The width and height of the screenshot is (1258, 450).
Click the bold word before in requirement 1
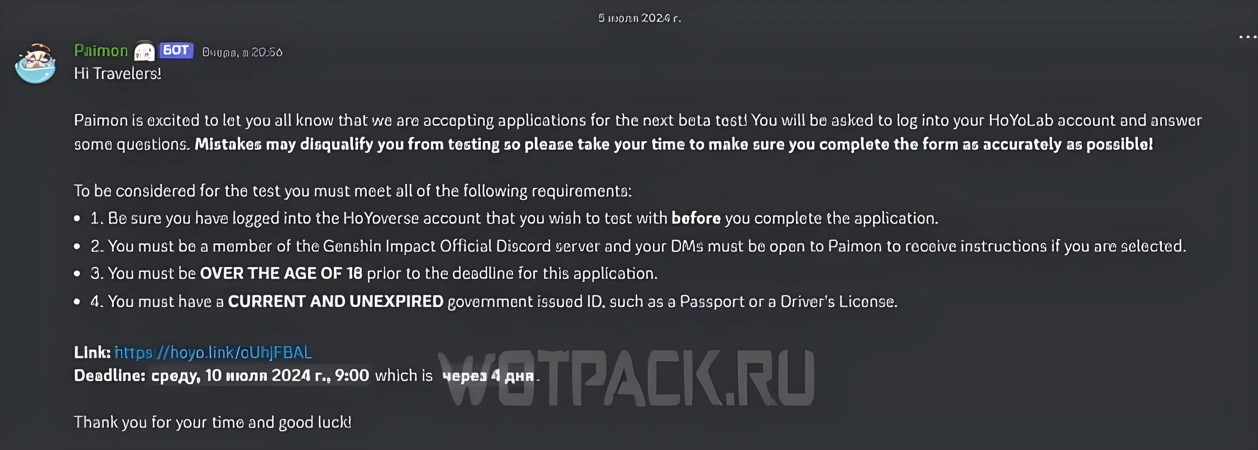tap(696, 217)
